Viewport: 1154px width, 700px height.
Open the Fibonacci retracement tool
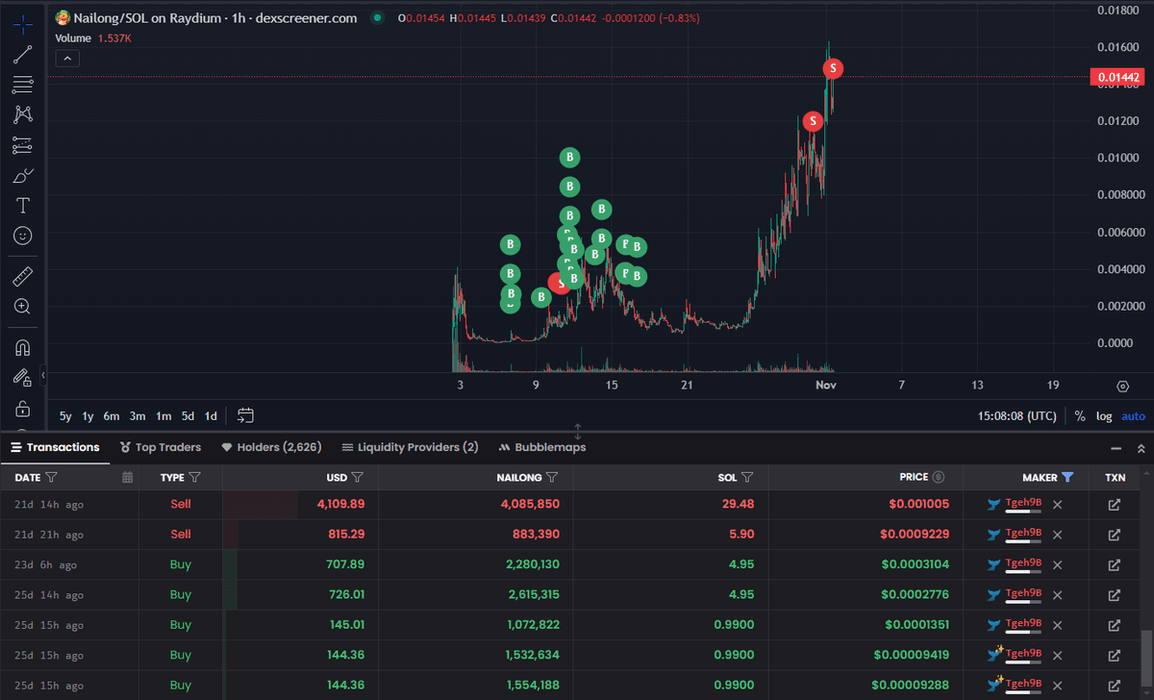tap(23, 84)
